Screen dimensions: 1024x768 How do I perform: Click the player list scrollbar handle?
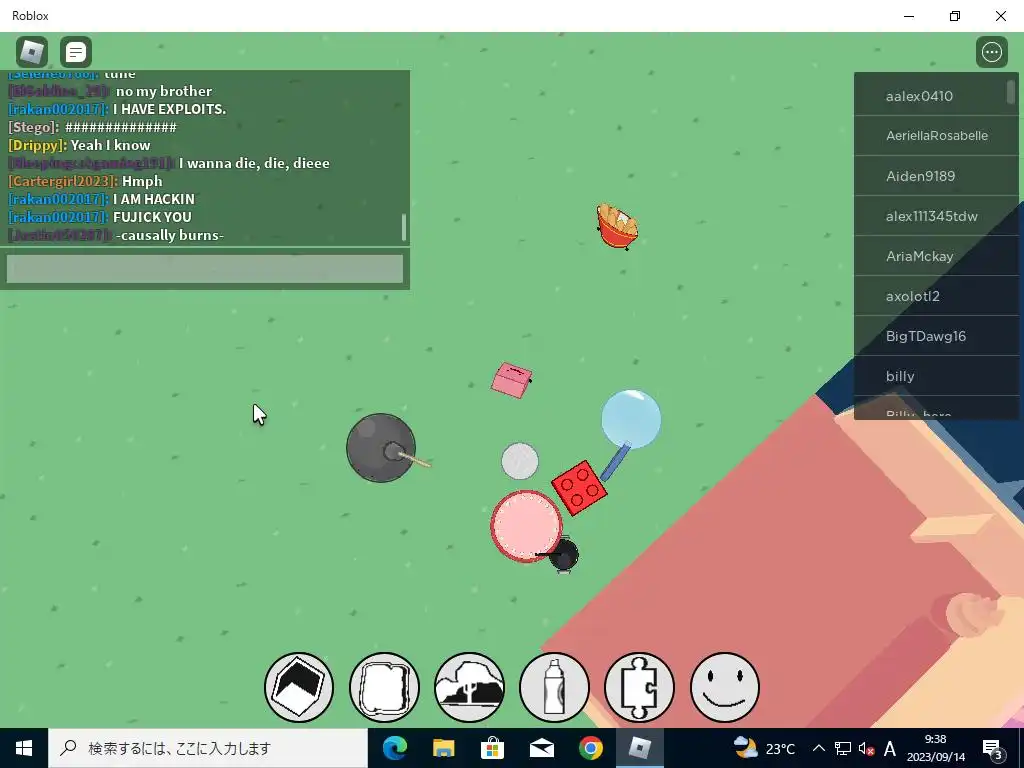tap(1011, 91)
